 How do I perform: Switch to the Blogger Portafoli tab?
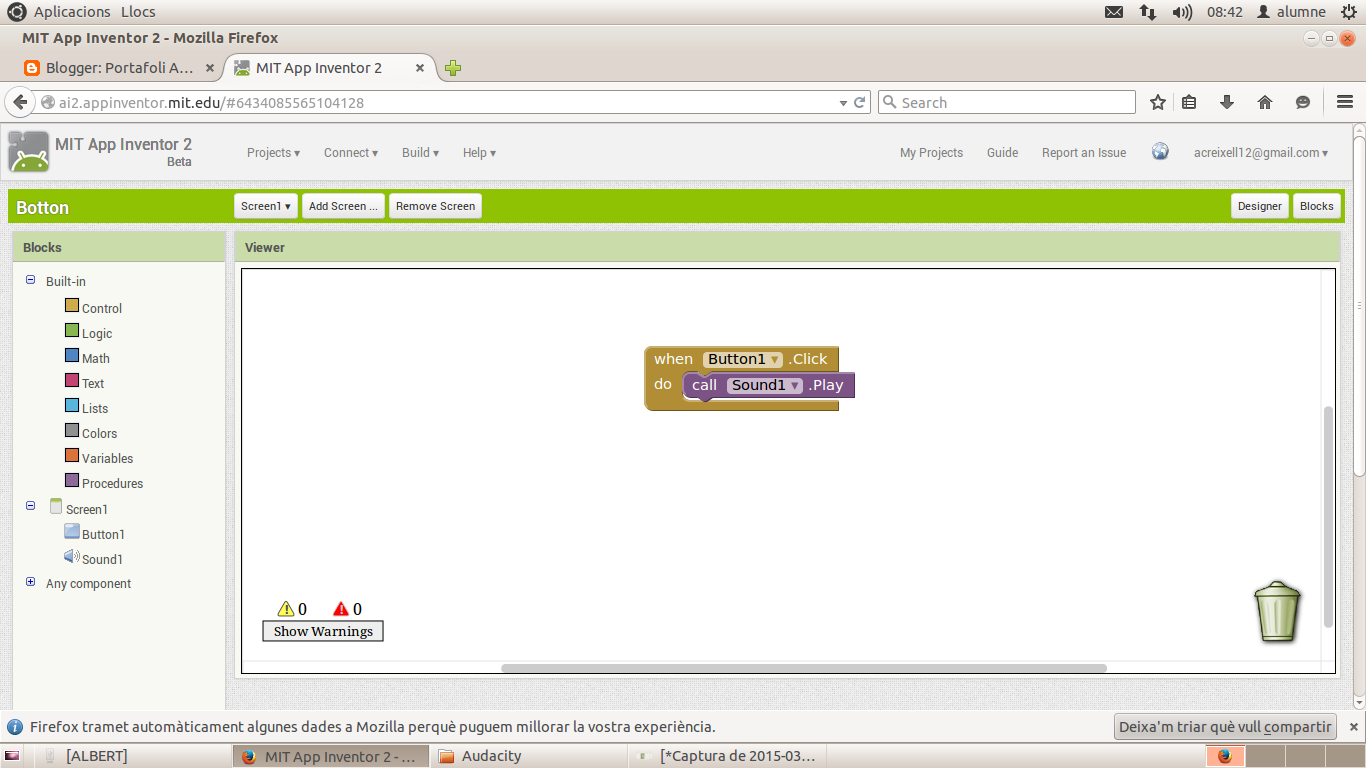pos(119,68)
